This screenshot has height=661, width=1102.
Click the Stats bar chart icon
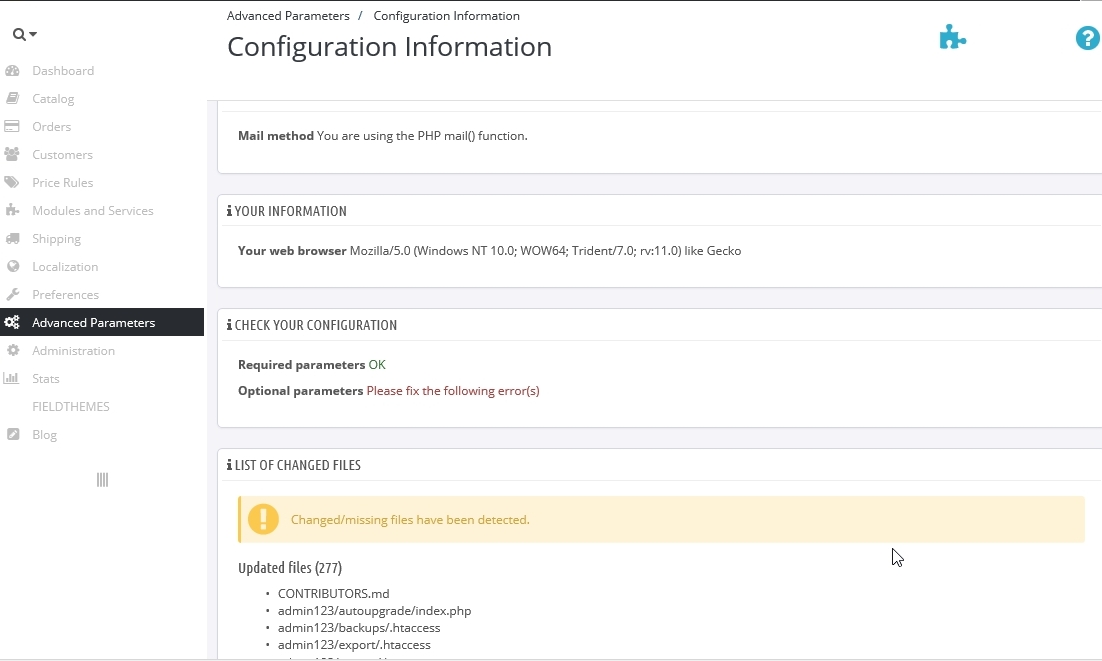pos(12,379)
